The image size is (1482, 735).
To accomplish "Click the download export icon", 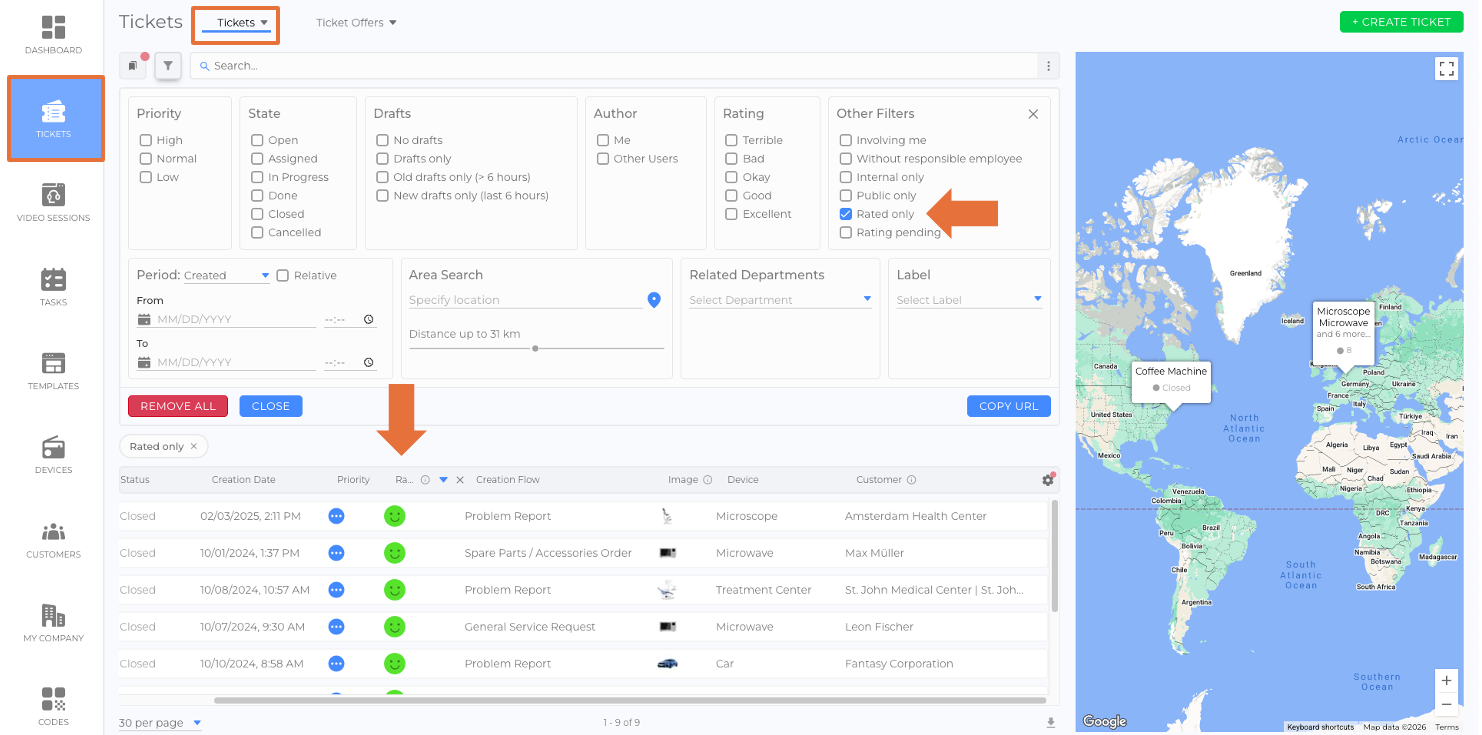I will click(x=1050, y=723).
